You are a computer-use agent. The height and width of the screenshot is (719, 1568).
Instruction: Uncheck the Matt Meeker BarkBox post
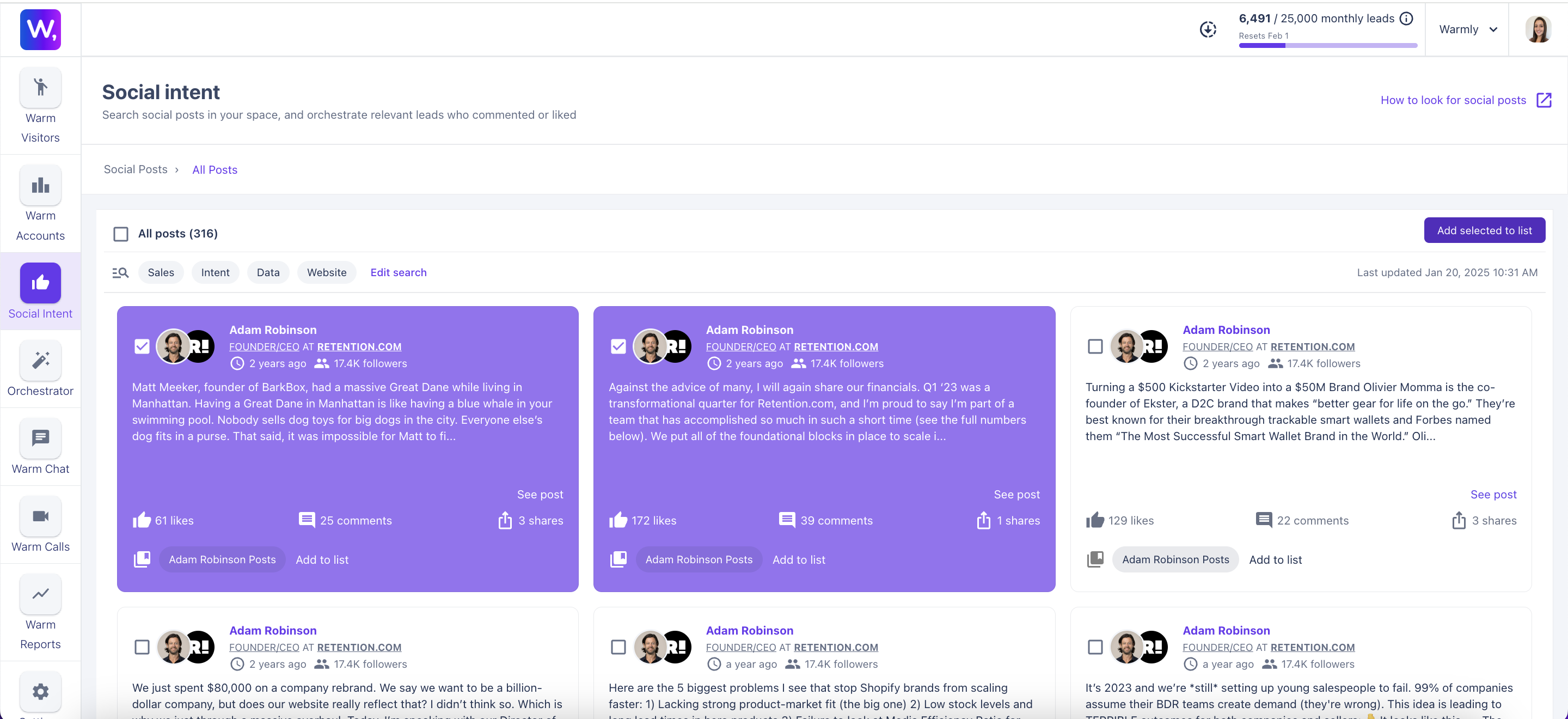[142, 346]
